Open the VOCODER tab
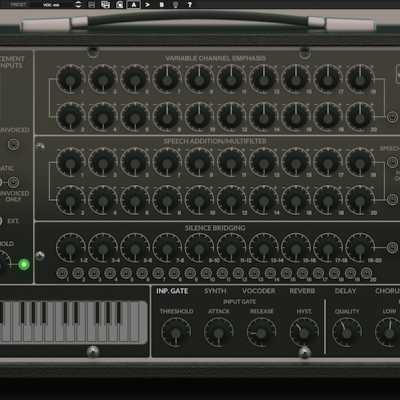The image size is (400, 400). click(259, 291)
